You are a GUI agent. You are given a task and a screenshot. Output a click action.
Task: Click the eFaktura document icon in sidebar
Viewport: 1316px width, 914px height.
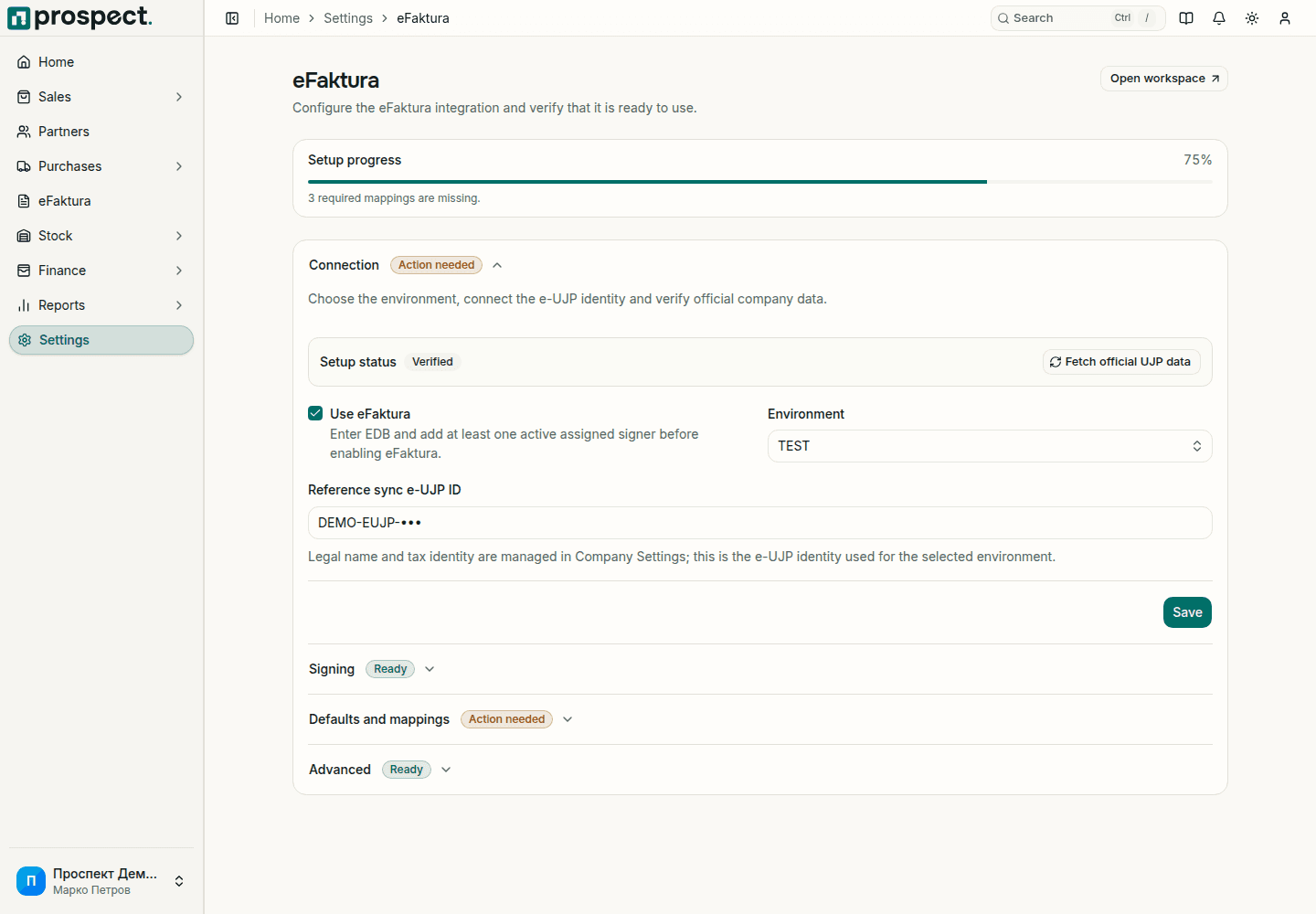point(24,201)
